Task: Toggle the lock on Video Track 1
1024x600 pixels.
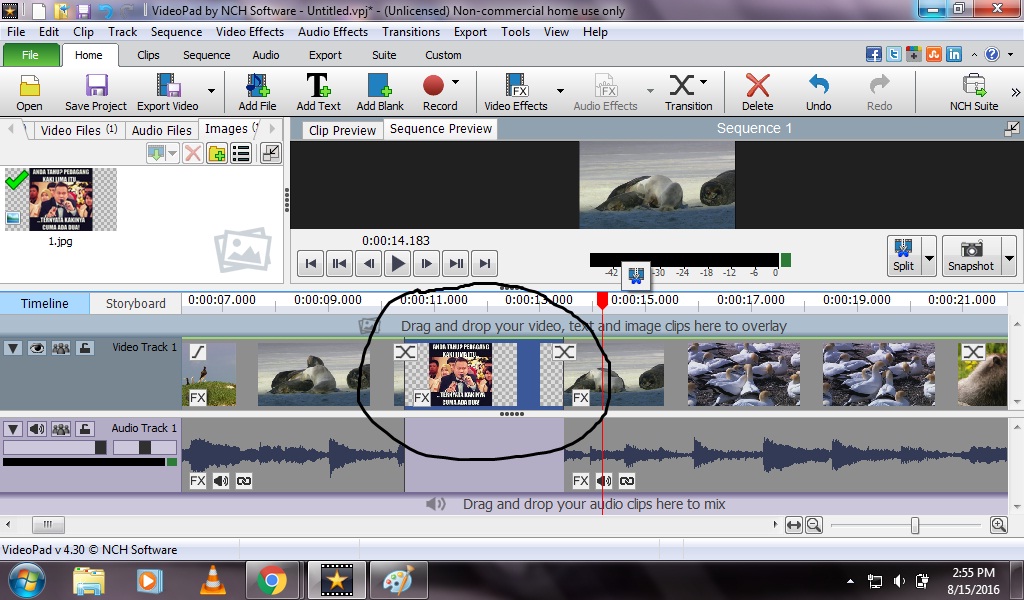Action: pyautogui.click(x=85, y=348)
